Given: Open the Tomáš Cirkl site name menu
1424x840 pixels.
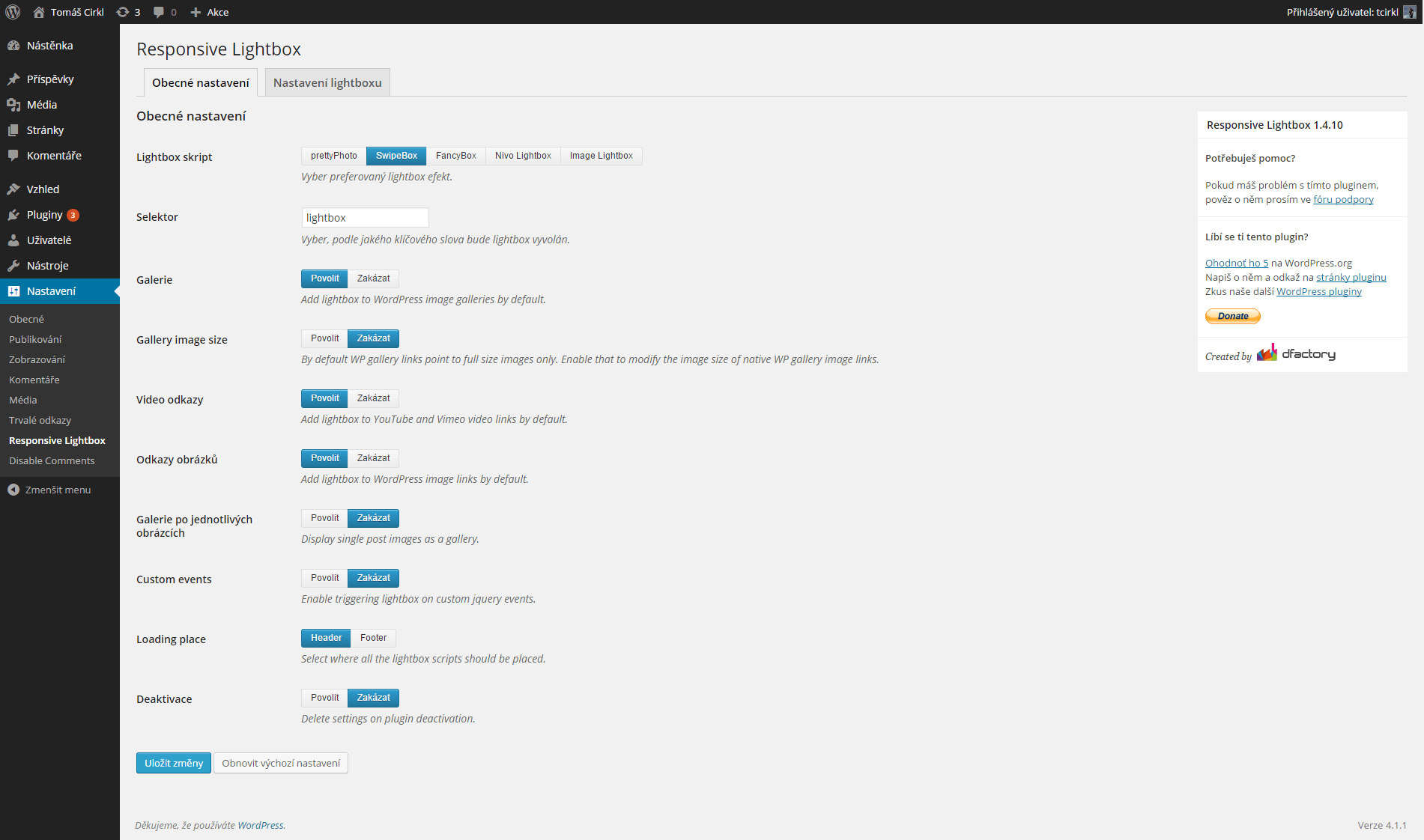Looking at the screenshot, I should pos(69,12).
